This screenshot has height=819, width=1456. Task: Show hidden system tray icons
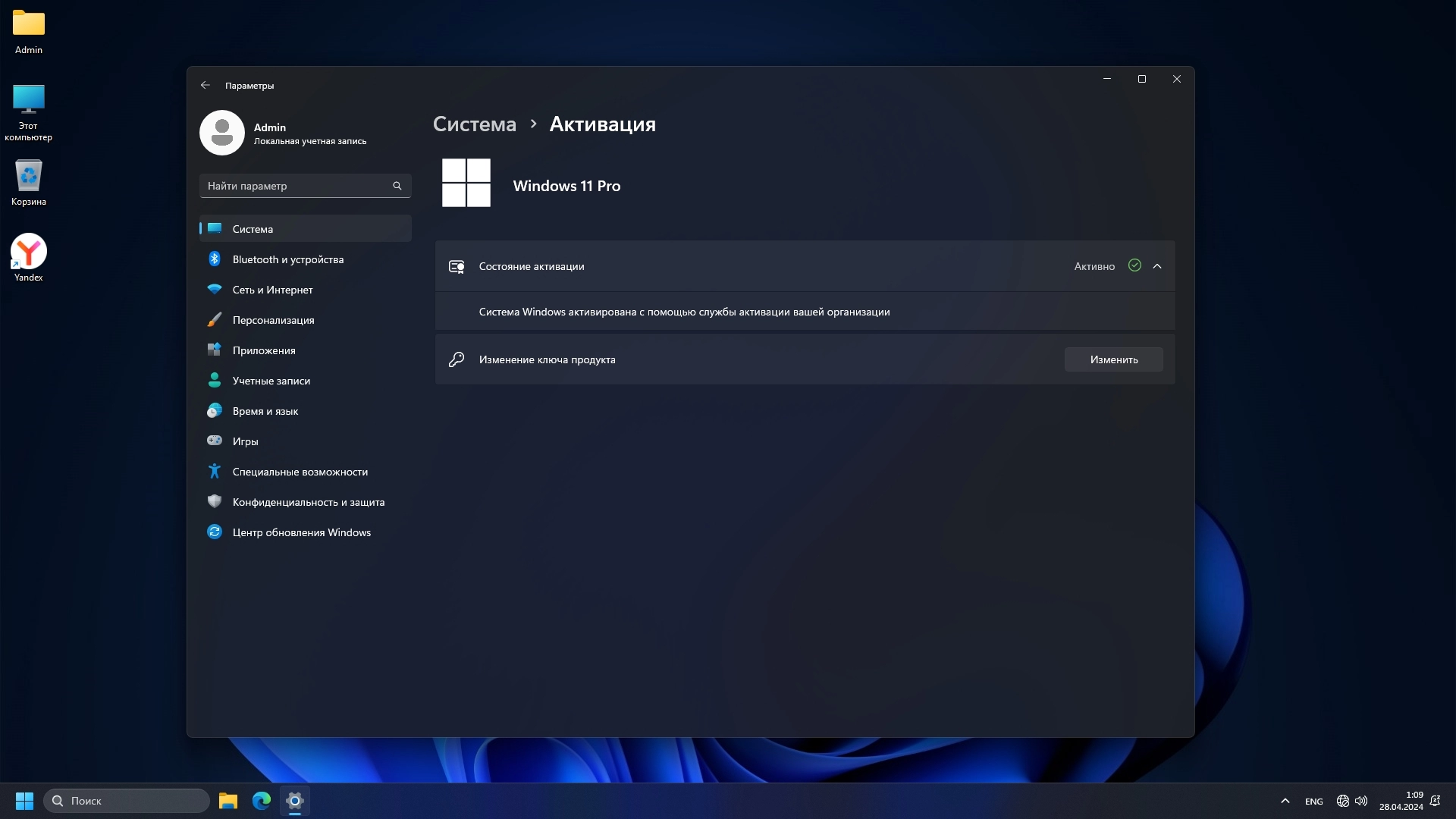click(1285, 801)
